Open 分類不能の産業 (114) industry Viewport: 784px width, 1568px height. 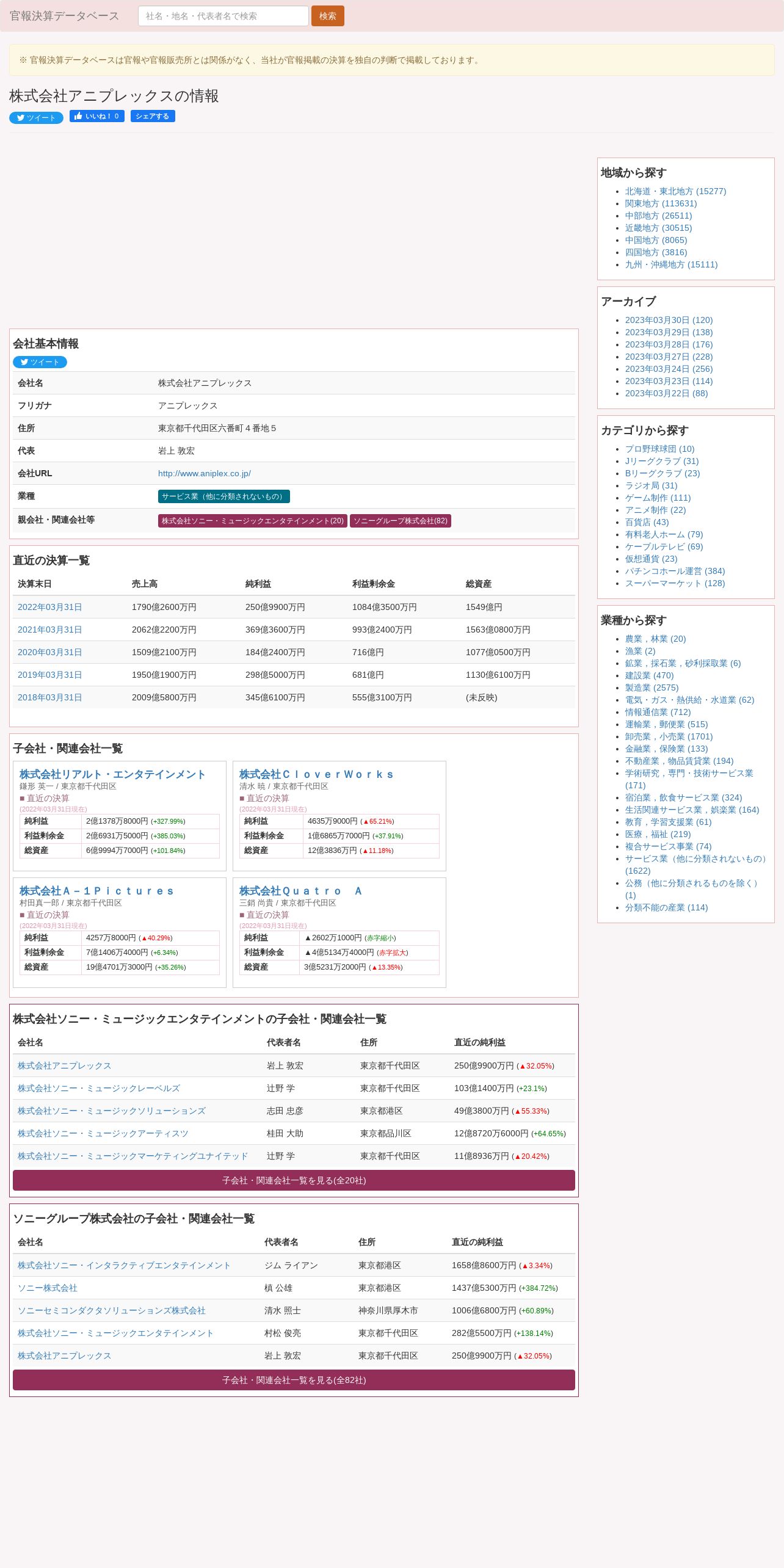click(666, 907)
